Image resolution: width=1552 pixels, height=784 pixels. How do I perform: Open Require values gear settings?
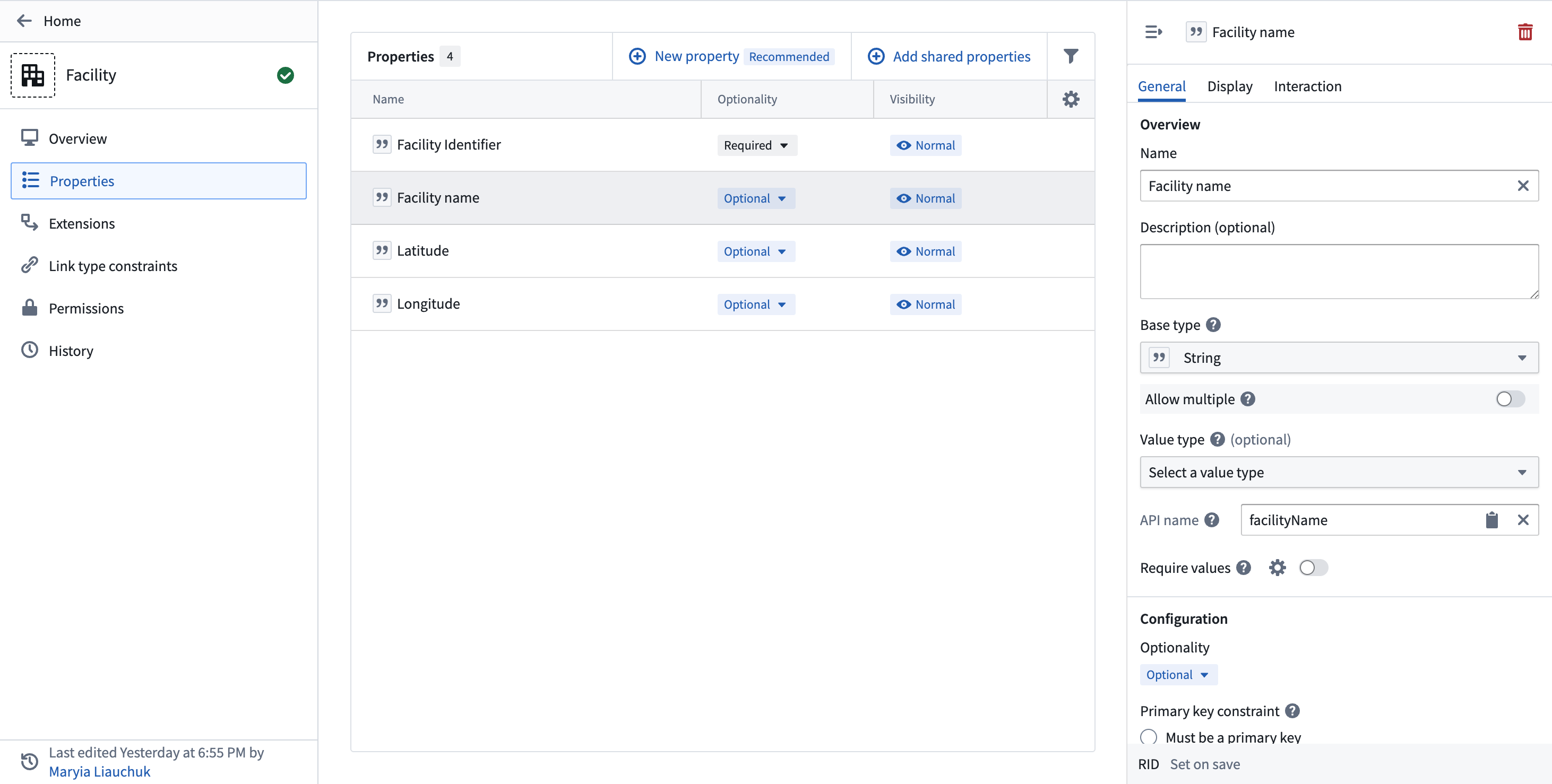pyautogui.click(x=1277, y=567)
